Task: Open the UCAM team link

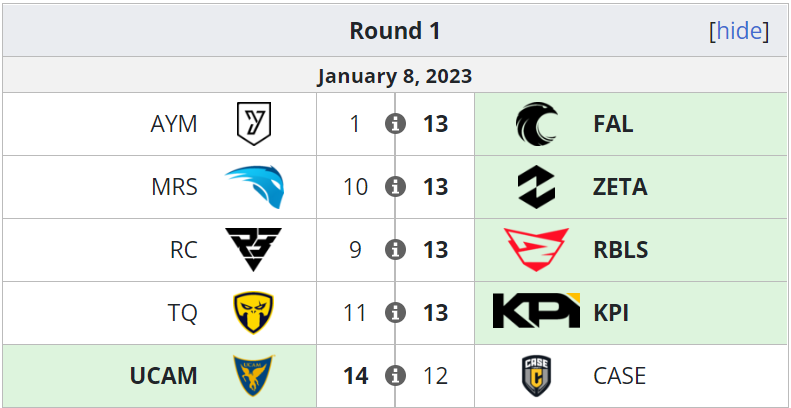Action: tap(163, 376)
